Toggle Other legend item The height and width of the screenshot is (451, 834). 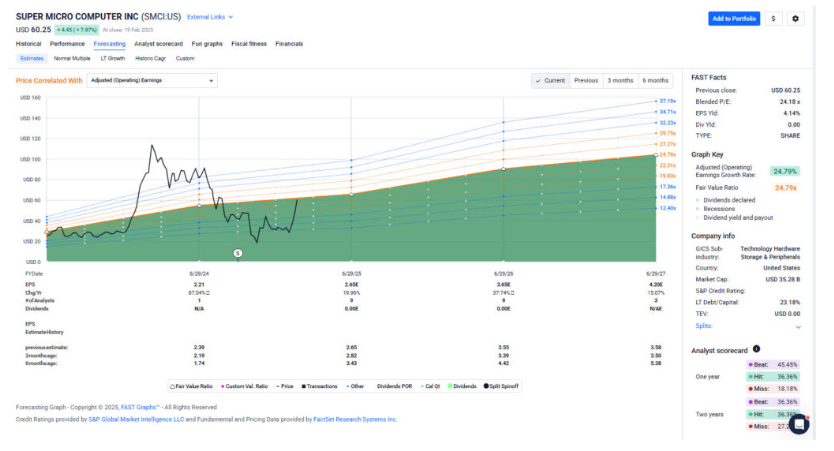coord(355,386)
